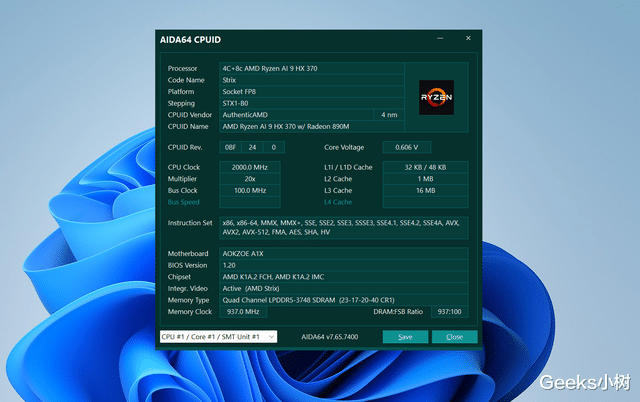Click the AIDA64 v7.65.7400 version label
The width and height of the screenshot is (640, 402).
click(x=330, y=337)
